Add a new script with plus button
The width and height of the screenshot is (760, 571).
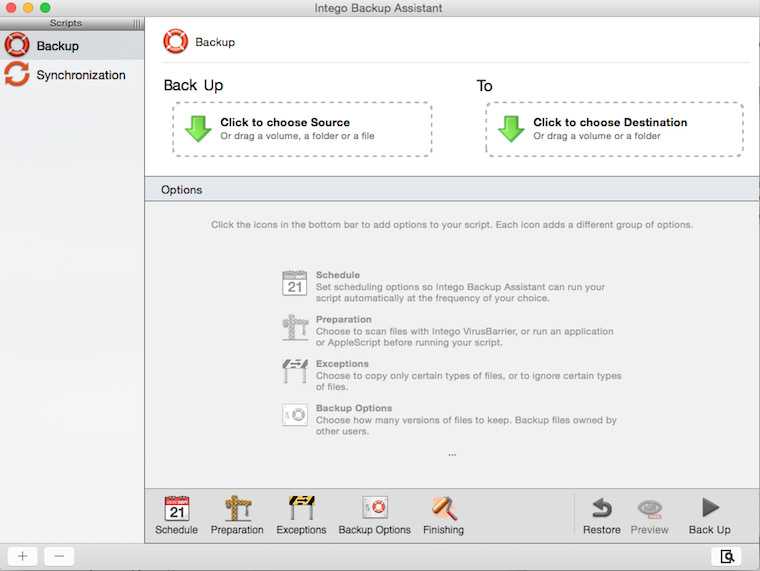pyautogui.click(x=22, y=556)
